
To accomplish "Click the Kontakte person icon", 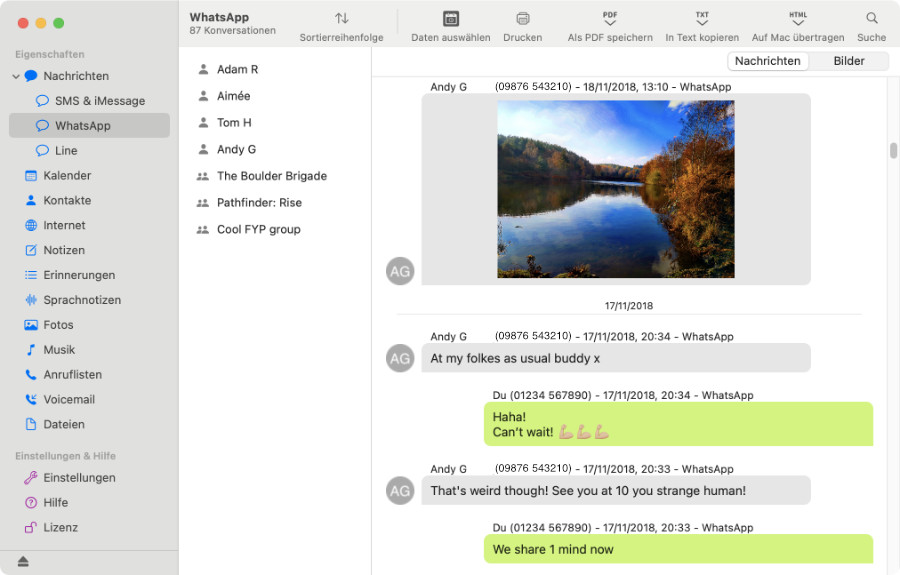I will click(31, 200).
